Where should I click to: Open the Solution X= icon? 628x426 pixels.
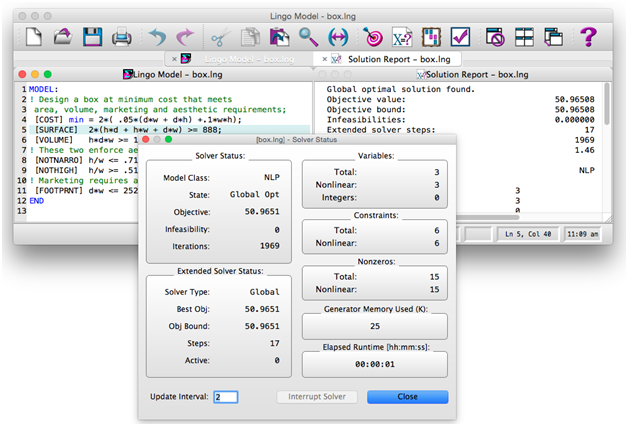[x=402, y=38]
